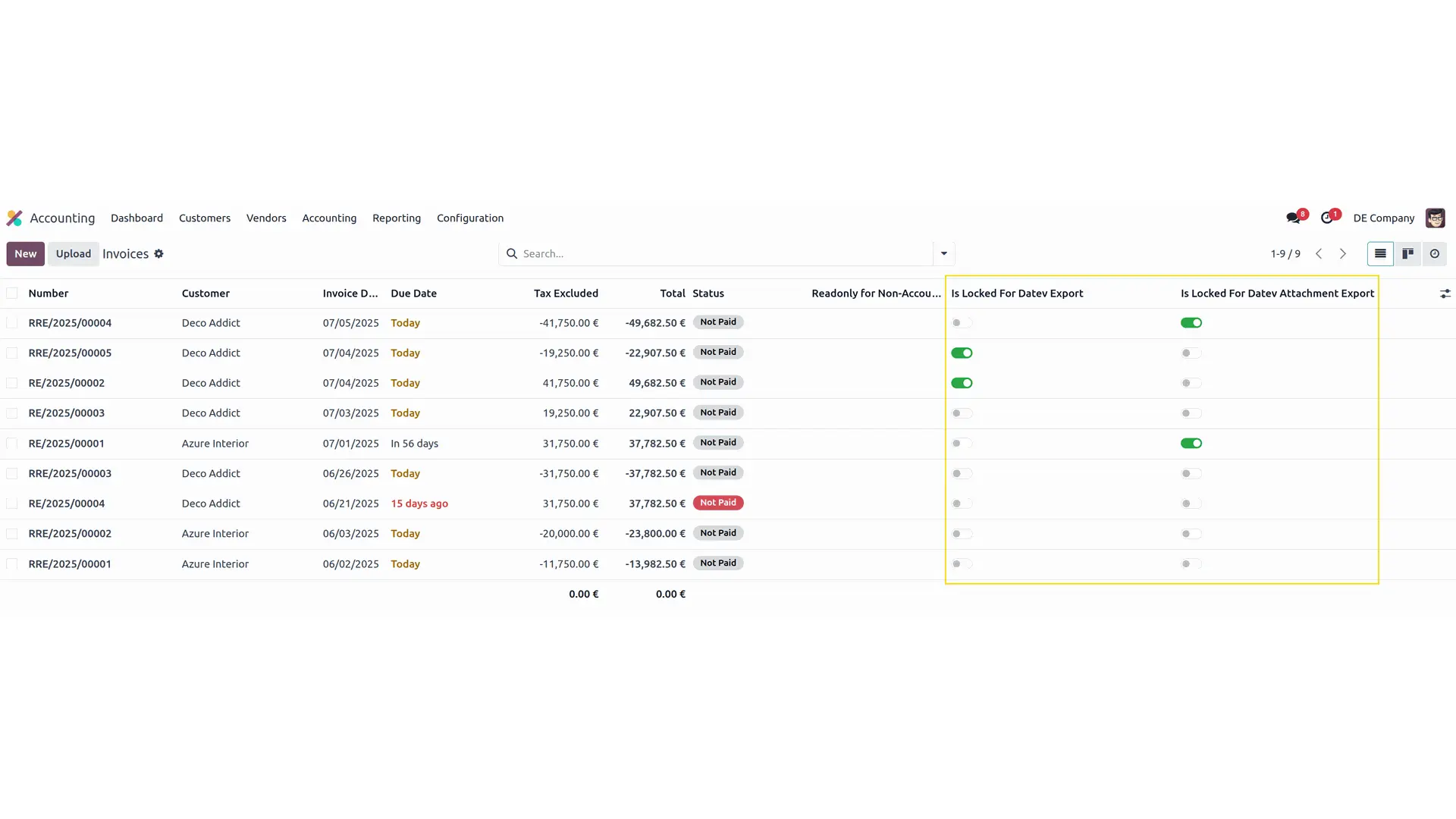This screenshot has width=1456, height=819.
Task: Click the Accounting app logo icon
Action: point(14,218)
